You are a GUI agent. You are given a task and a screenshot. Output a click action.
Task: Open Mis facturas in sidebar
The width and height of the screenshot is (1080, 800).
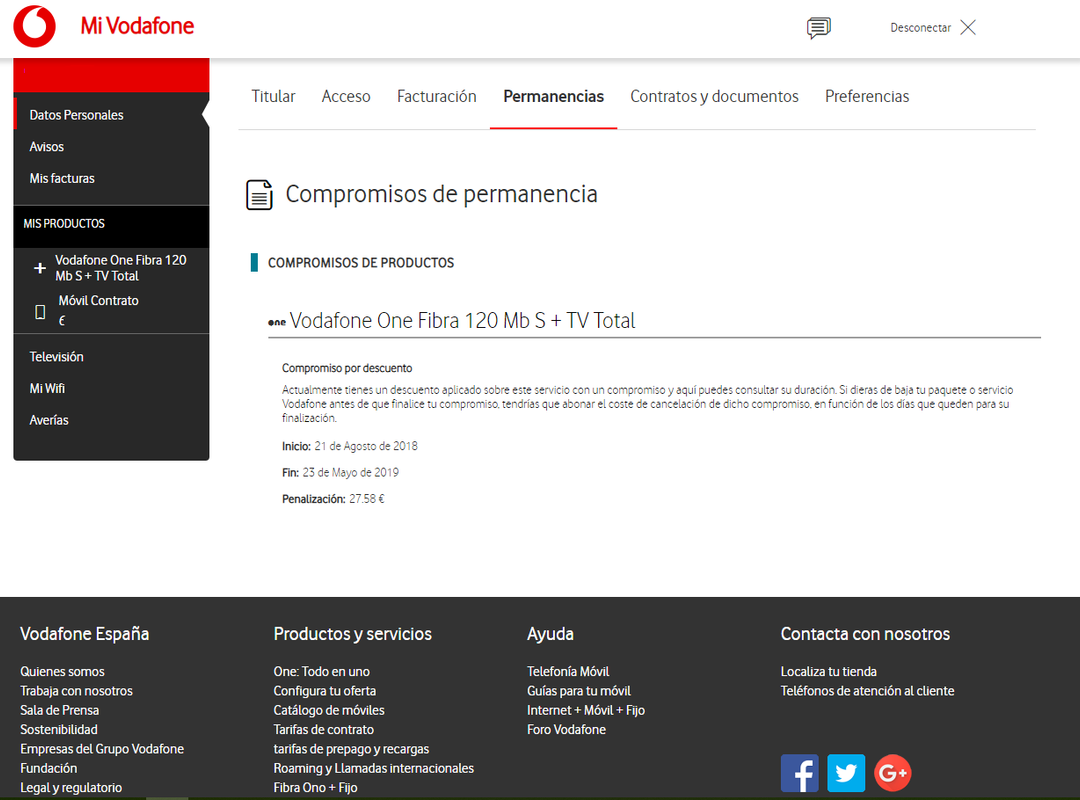(62, 178)
